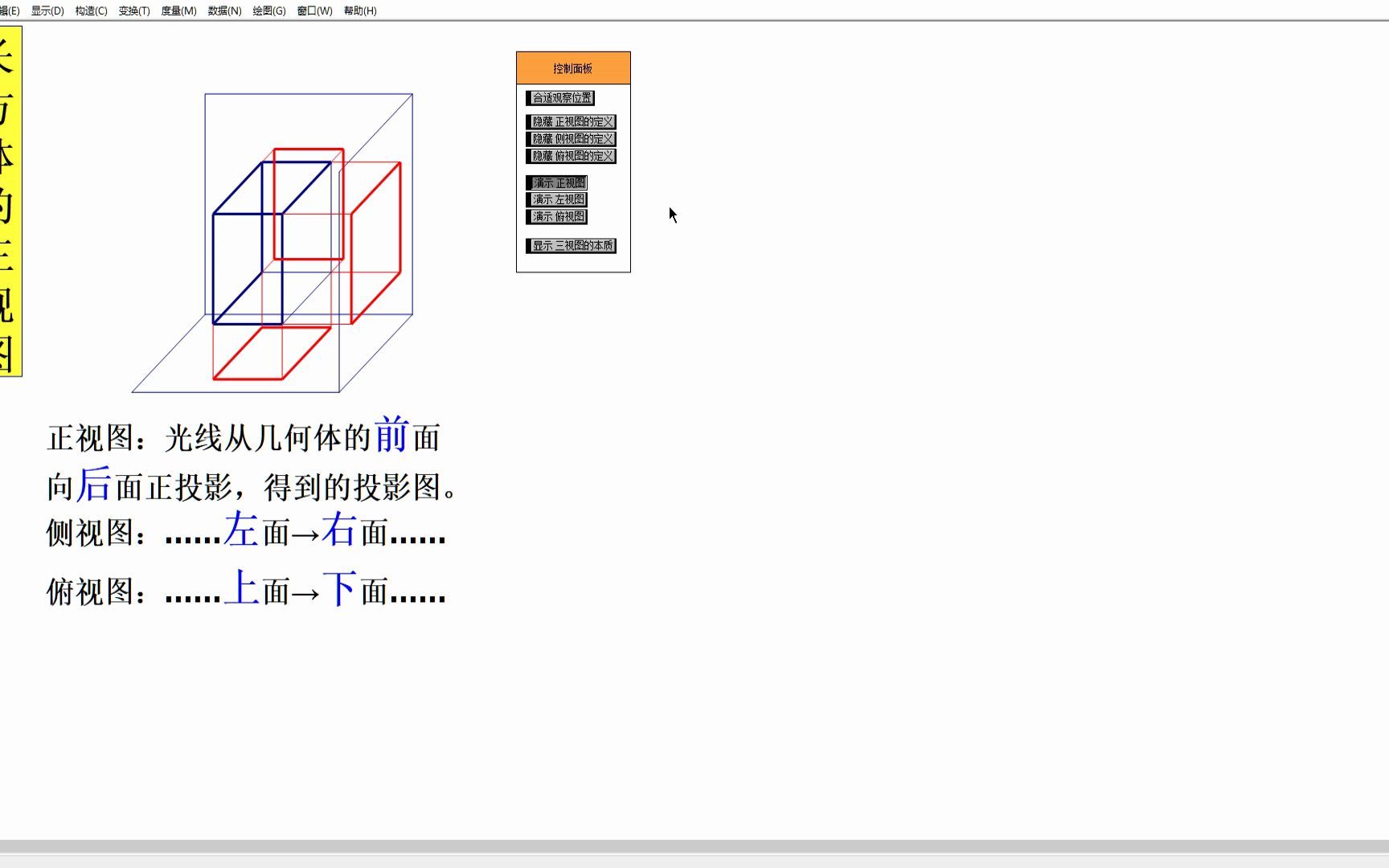Hide 侧视图的定义 with its toggle button
This screenshot has width=1389, height=868.
click(x=572, y=139)
